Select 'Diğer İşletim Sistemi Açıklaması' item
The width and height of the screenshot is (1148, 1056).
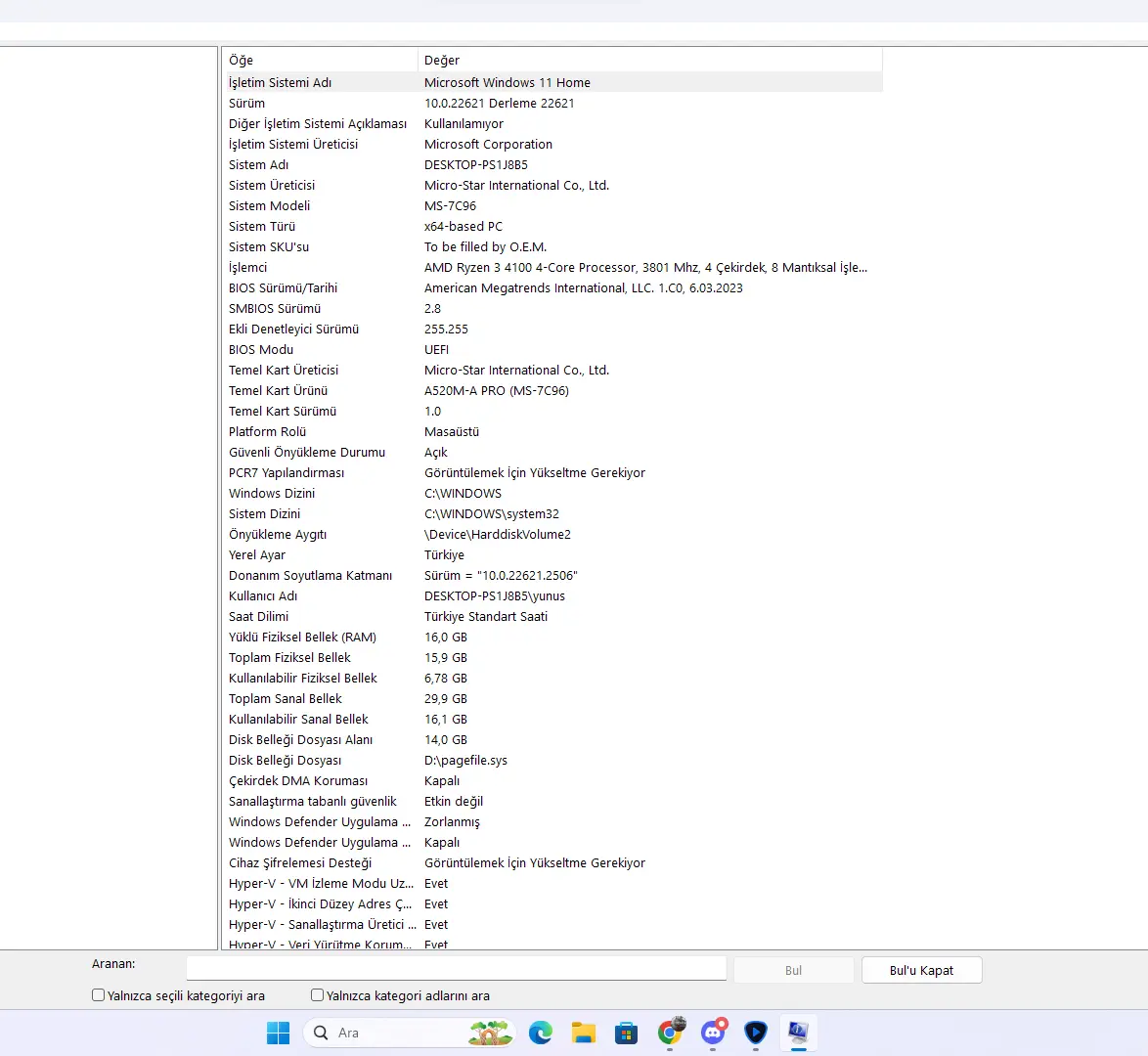(x=318, y=124)
